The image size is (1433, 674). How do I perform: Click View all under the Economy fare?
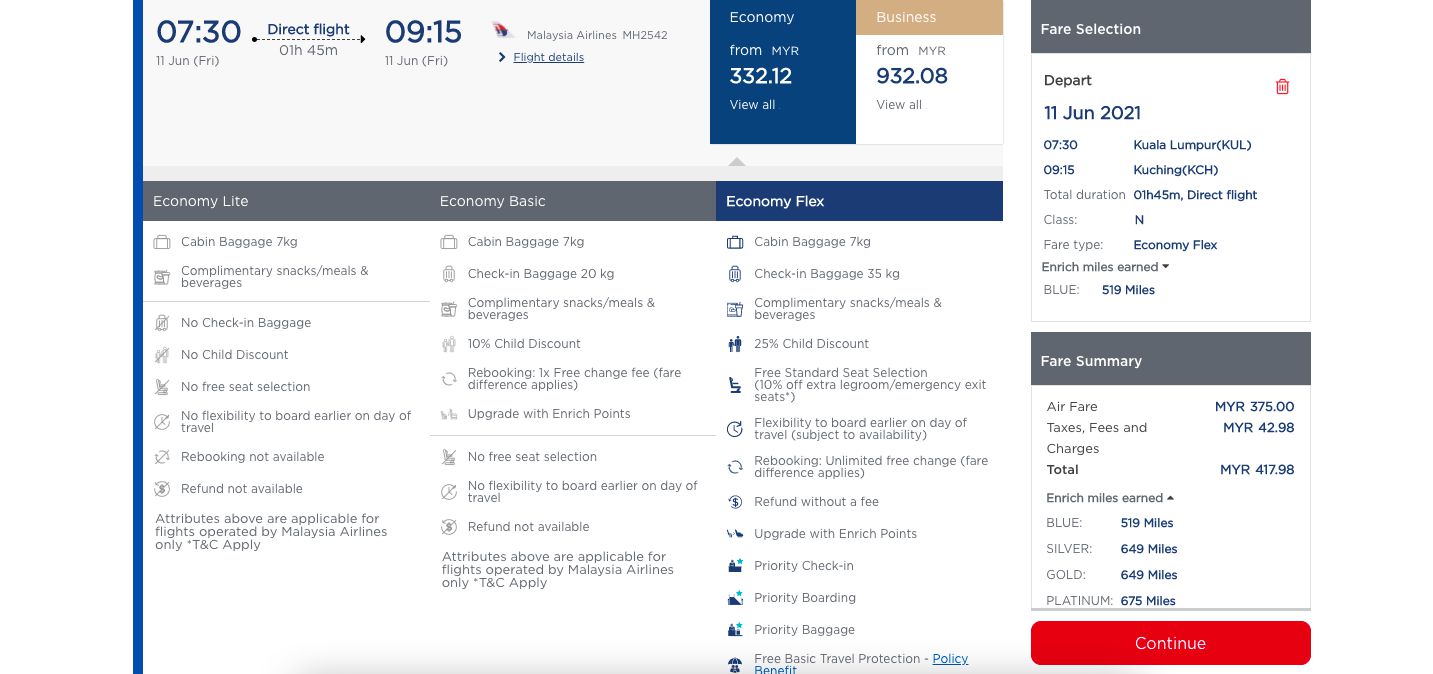click(x=752, y=105)
